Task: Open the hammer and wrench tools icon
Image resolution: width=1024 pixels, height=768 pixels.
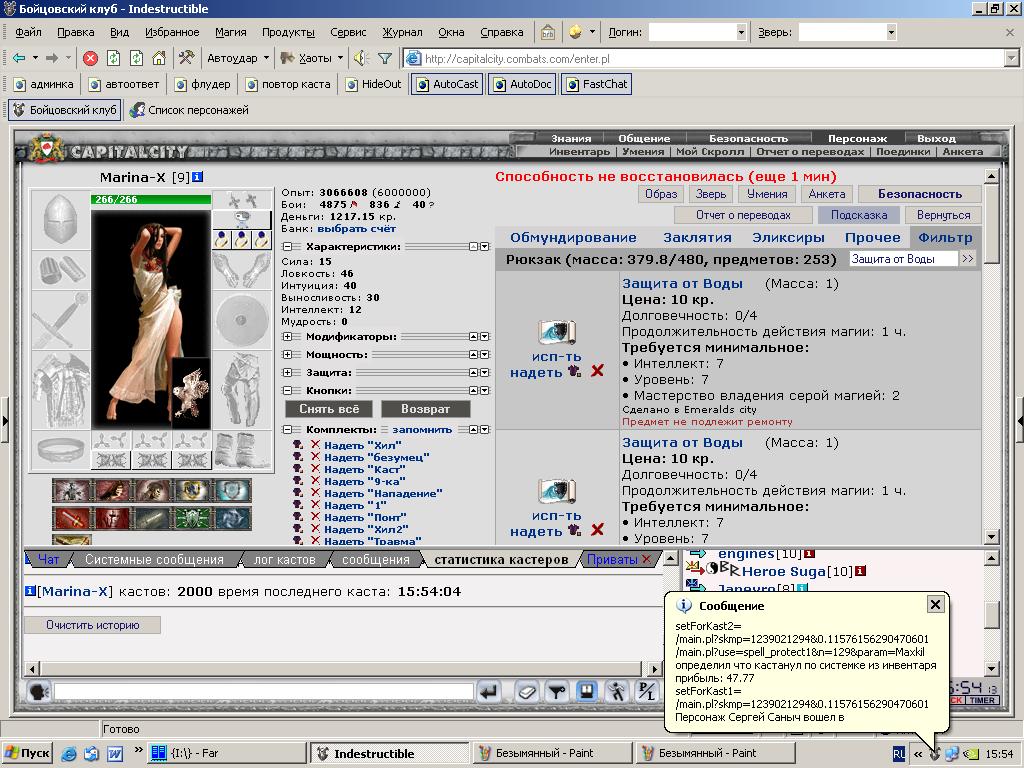Action: (186, 58)
